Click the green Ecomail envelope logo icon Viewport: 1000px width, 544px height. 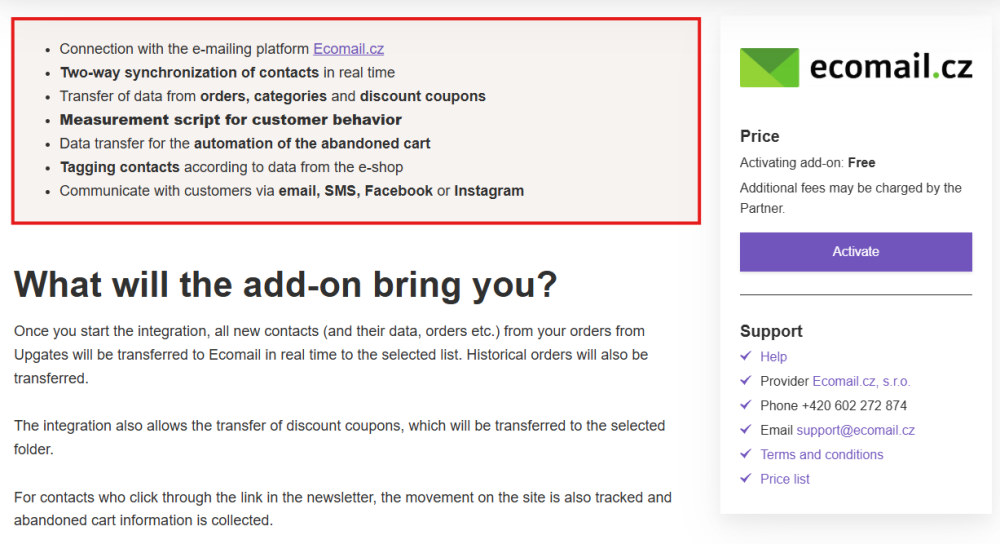769,67
